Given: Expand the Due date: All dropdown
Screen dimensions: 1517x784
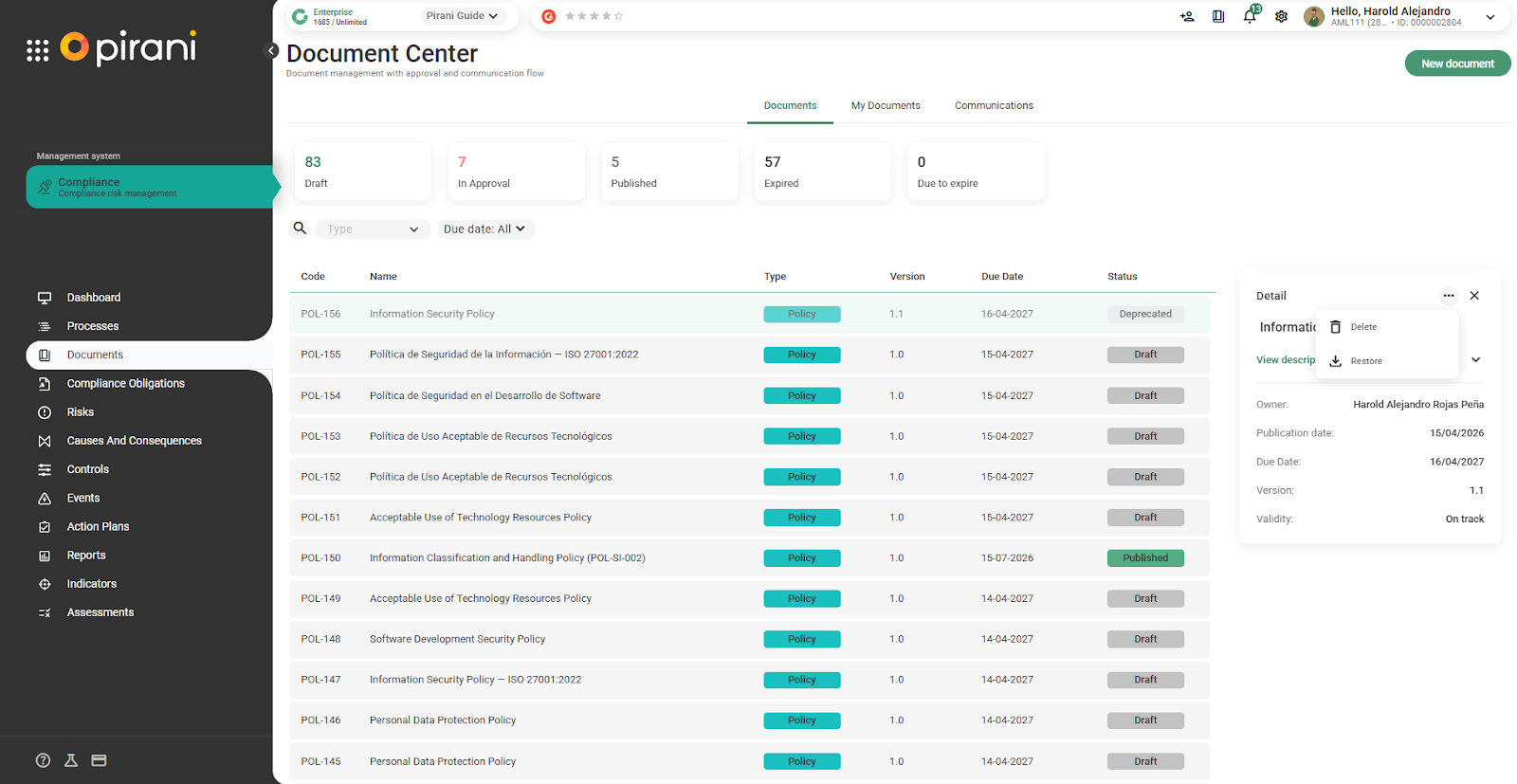Looking at the screenshot, I should 484,229.
